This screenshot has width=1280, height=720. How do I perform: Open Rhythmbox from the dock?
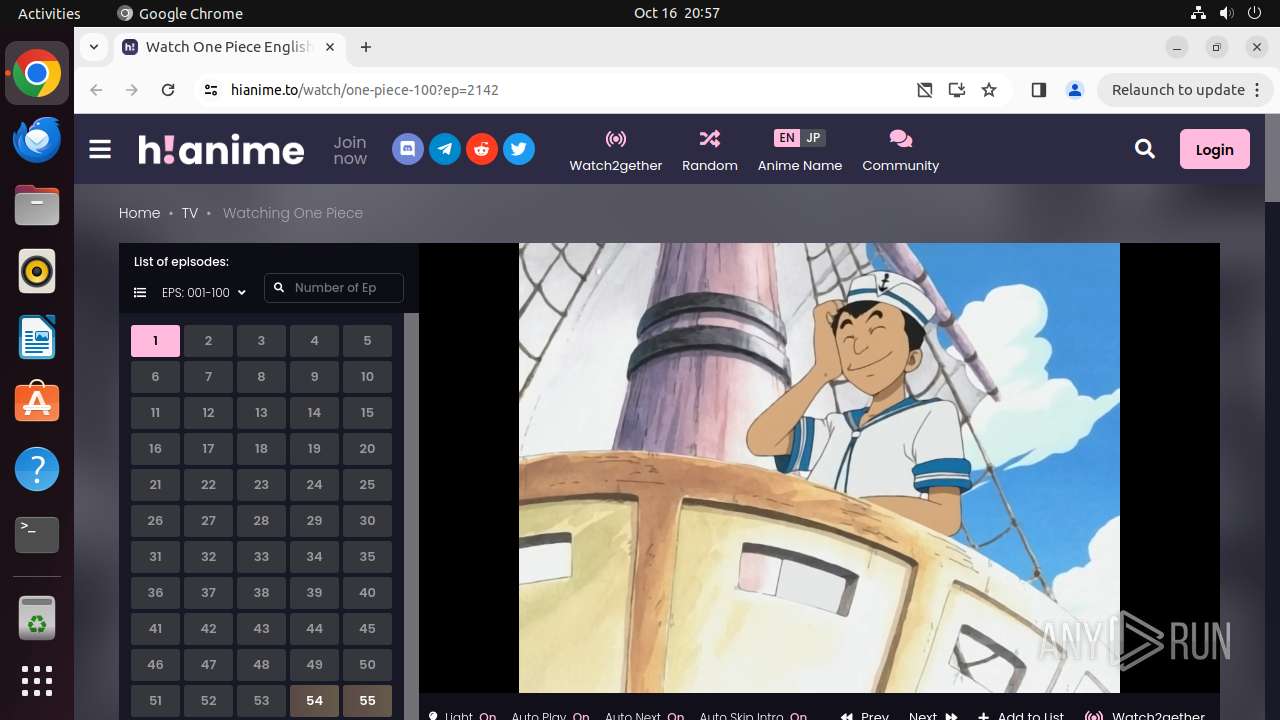pyautogui.click(x=37, y=271)
